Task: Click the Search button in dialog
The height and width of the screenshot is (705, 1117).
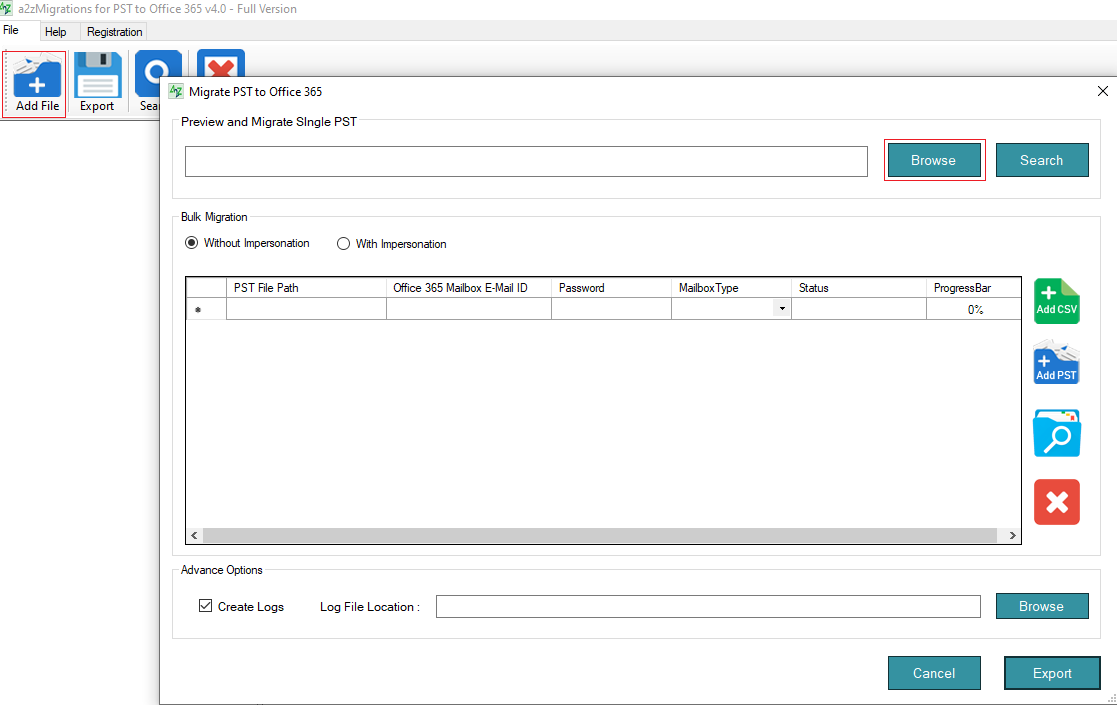Action: pyautogui.click(x=1041, y=160)
